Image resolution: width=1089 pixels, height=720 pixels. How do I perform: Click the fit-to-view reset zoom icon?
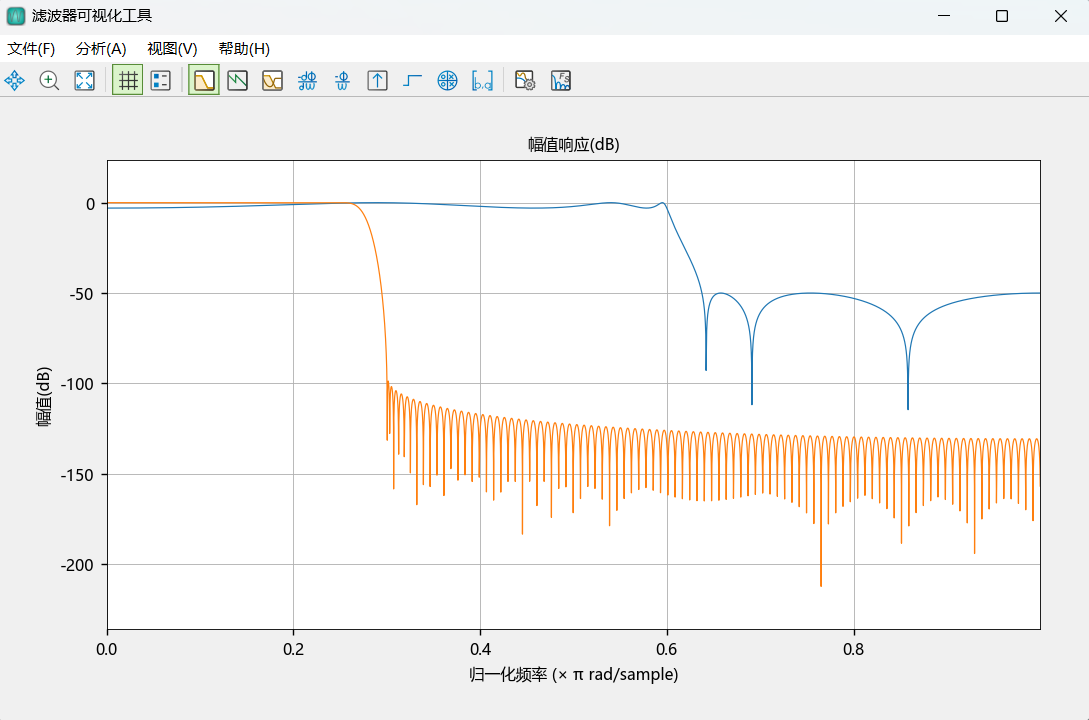tap(85, 81)
